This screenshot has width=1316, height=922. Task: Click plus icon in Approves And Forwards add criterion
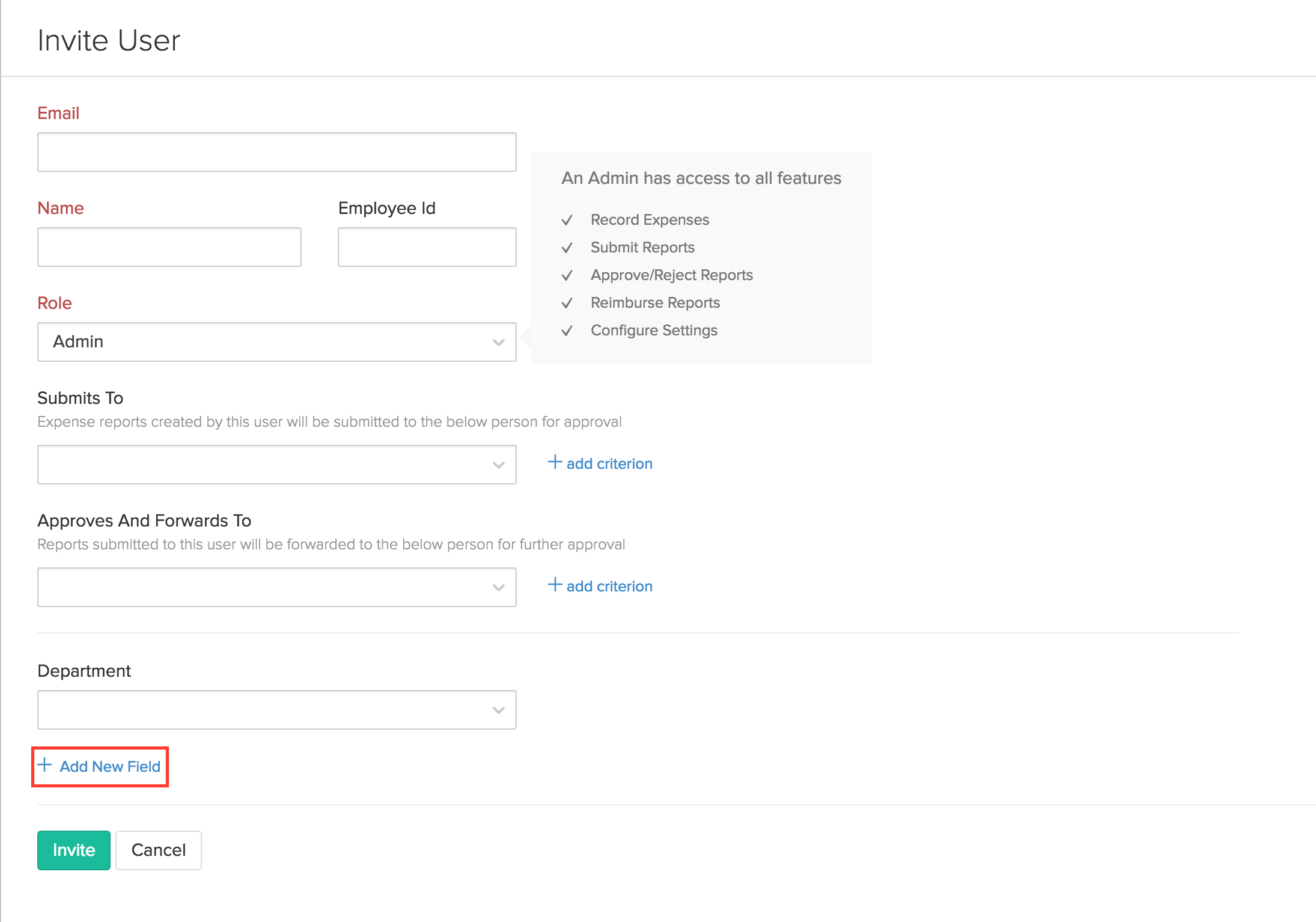click(x=555, y=585)
